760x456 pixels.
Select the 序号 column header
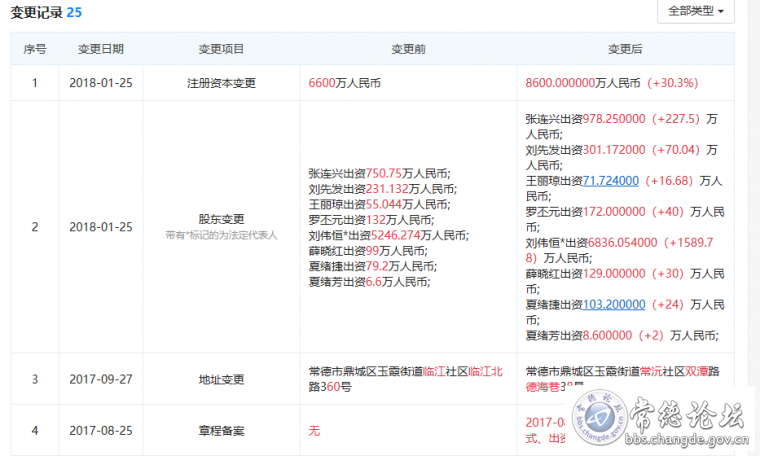point(35,48)
